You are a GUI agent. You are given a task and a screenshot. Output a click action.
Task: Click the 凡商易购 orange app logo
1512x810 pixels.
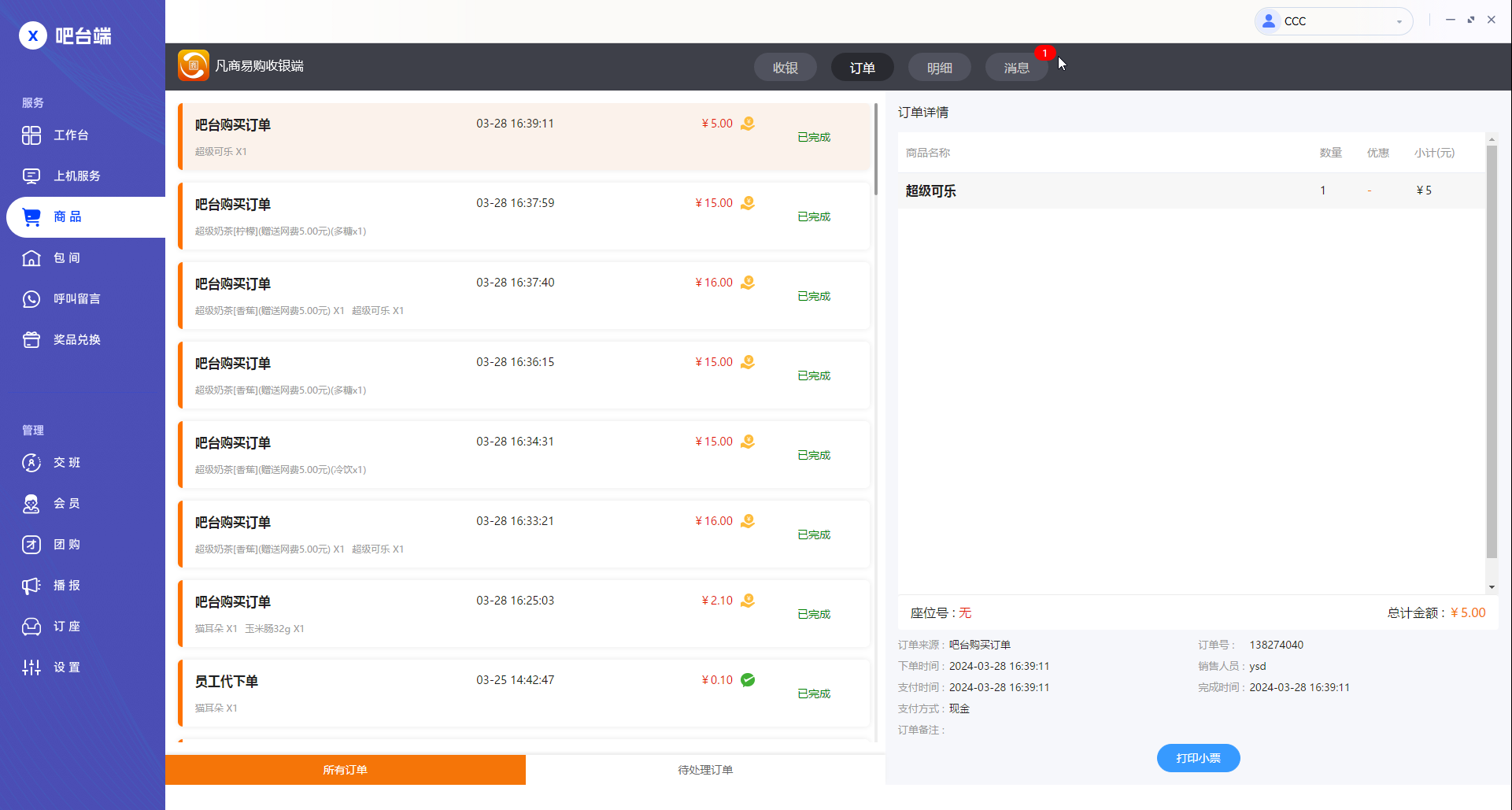194,66
